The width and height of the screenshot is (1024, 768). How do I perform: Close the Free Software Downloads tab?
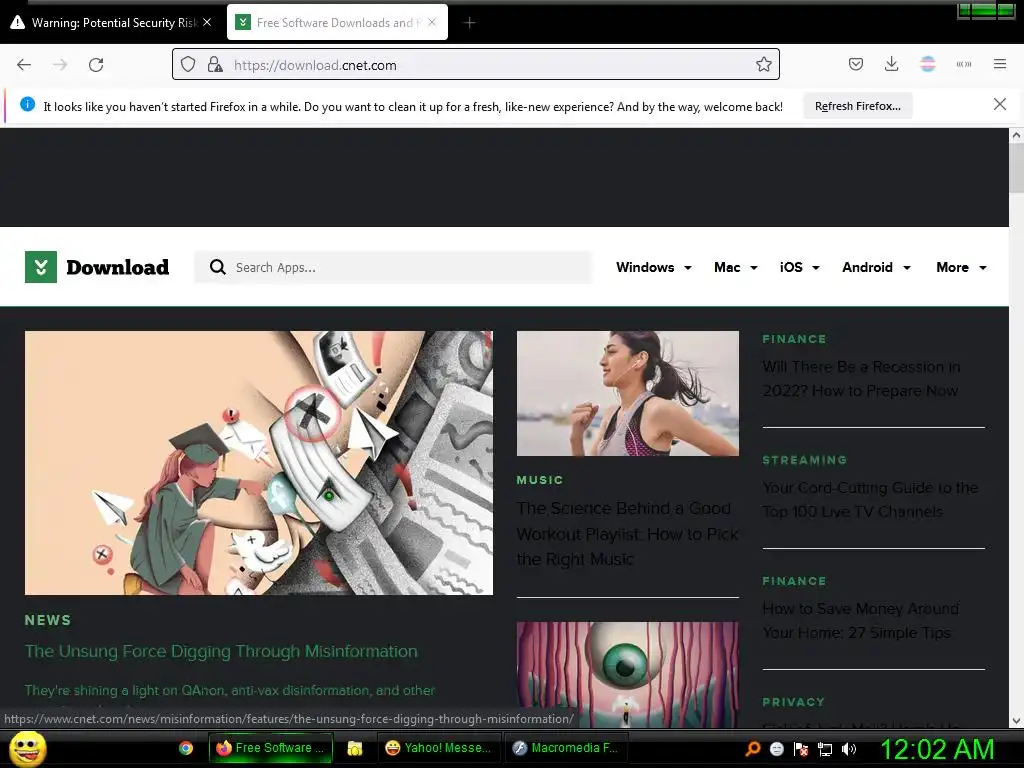pyautogui.click(x=432, y=22)
